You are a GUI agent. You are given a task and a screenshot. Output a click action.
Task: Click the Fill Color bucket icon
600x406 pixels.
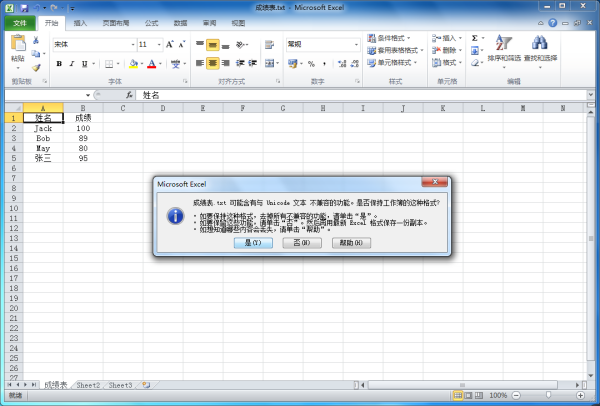pos(133,64)
